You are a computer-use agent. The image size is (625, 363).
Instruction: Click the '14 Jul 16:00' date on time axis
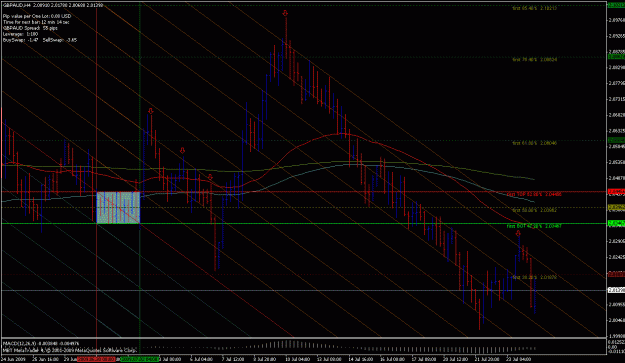[x=362, y=359]
